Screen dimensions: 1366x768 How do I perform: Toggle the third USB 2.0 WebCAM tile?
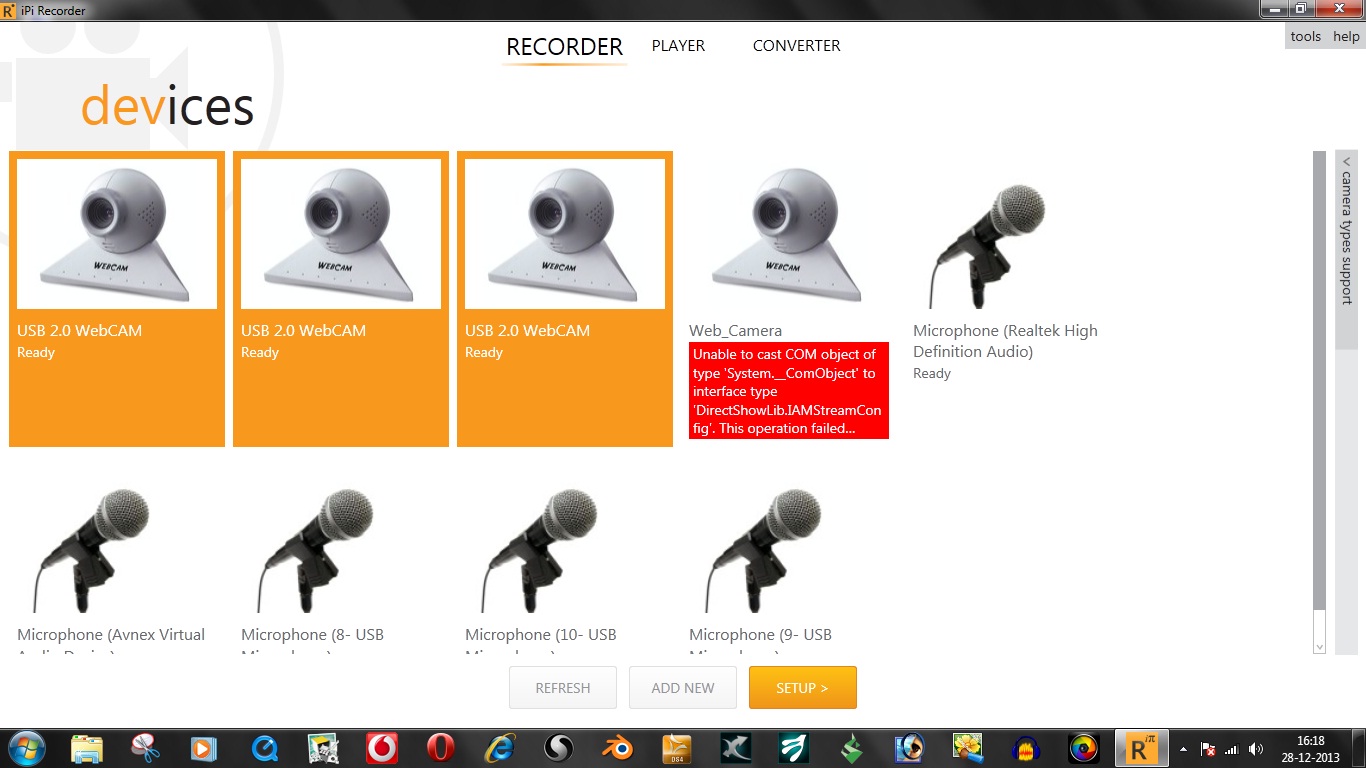[565, 299]
